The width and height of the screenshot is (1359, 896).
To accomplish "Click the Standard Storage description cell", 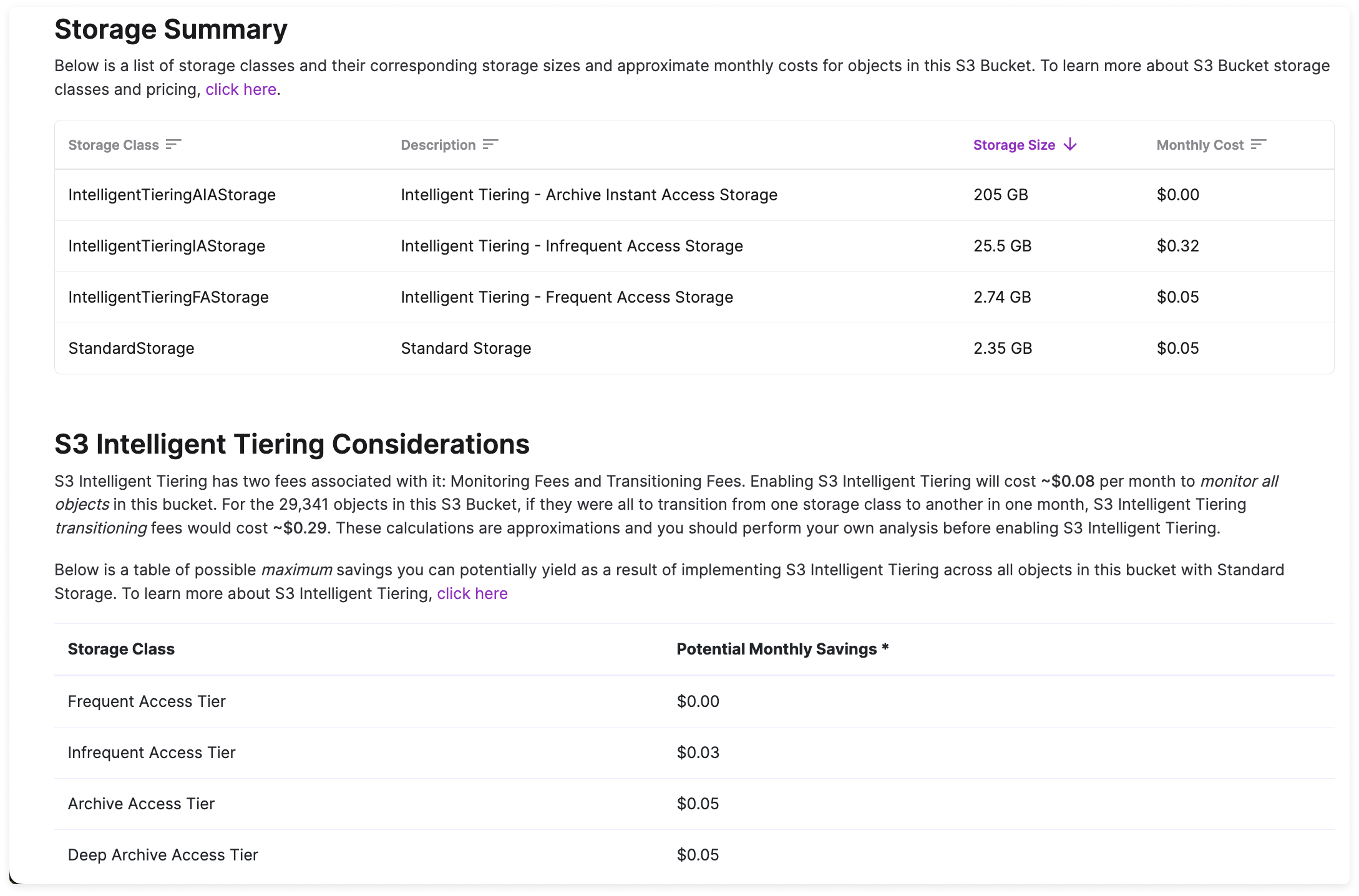I will [466, 348].
